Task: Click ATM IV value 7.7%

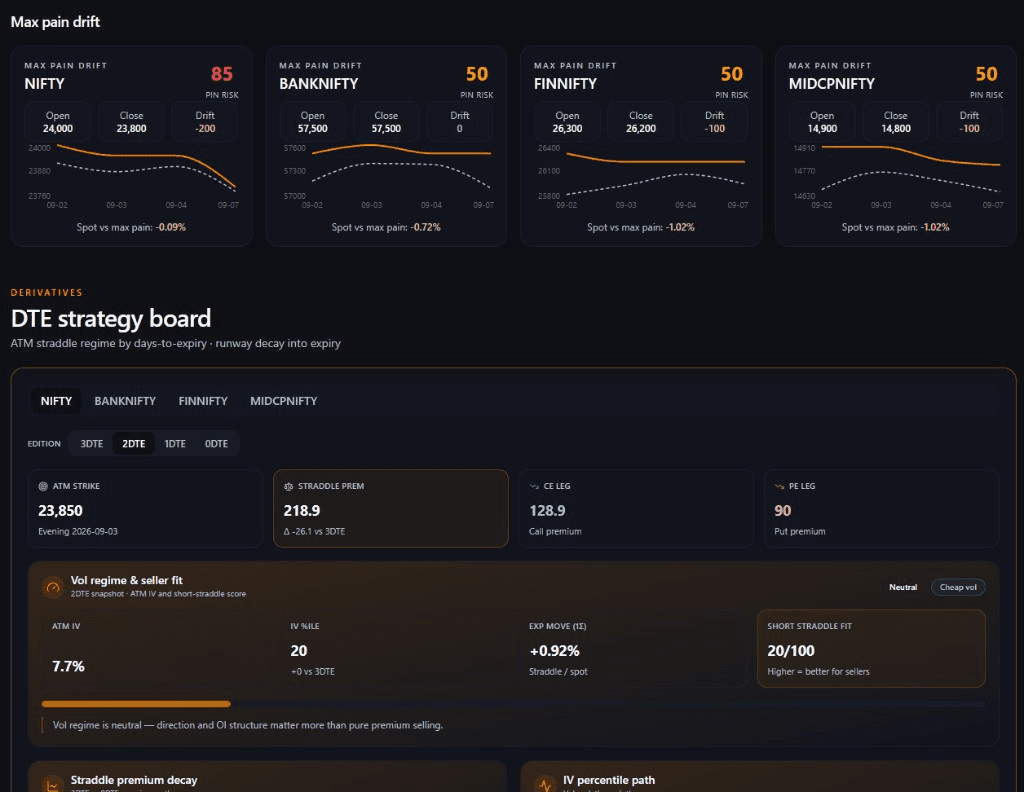Action: coord(68,666)
